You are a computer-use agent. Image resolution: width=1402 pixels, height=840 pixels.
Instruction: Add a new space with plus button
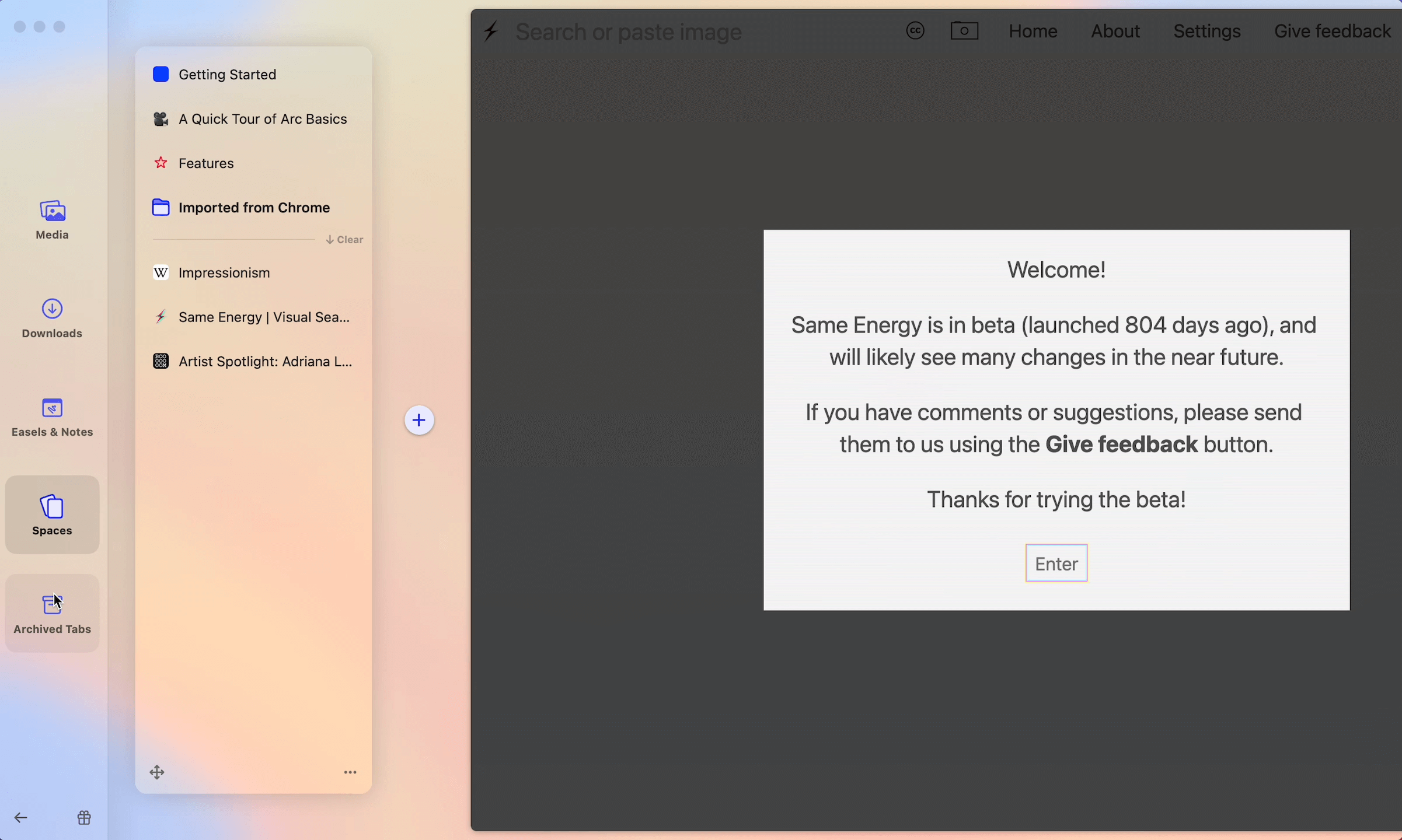click(419, 420)
